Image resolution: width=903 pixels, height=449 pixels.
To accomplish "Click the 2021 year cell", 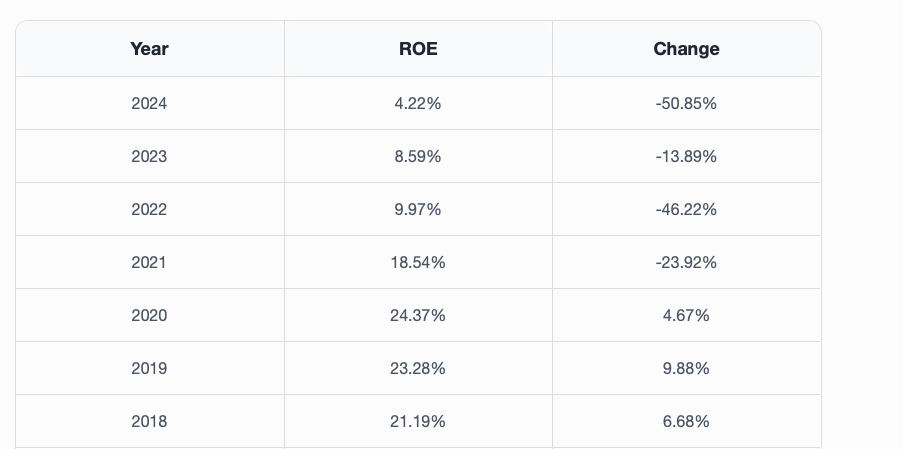I will coord(149,262).
